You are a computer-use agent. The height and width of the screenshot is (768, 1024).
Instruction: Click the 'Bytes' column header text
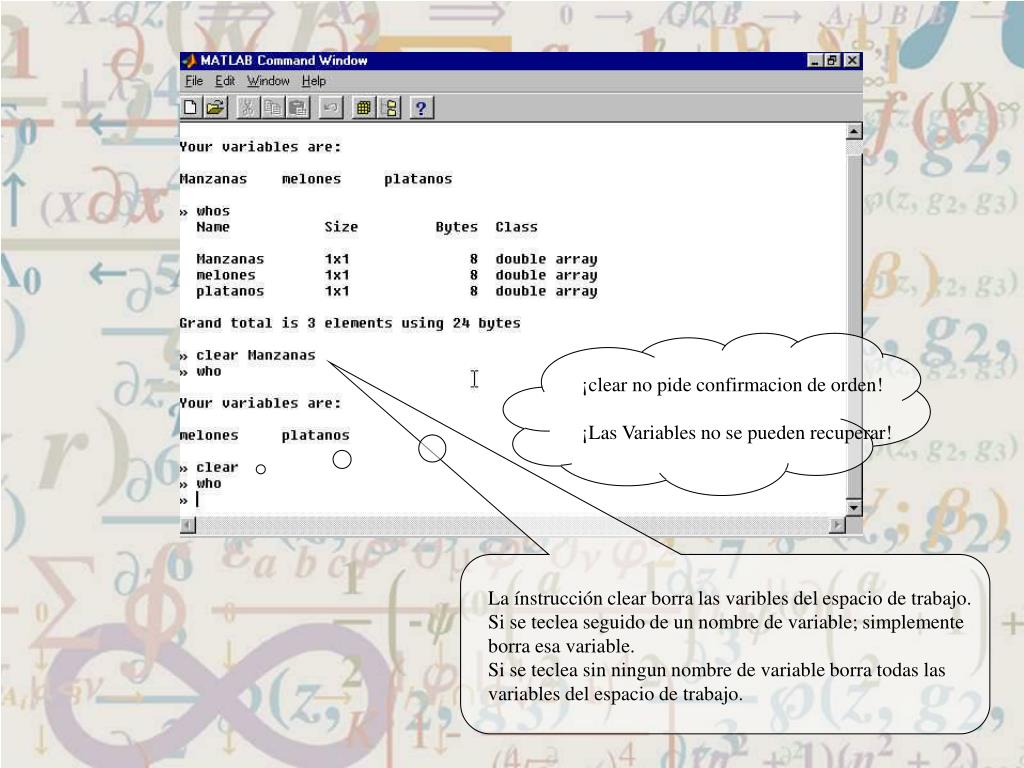456,227
